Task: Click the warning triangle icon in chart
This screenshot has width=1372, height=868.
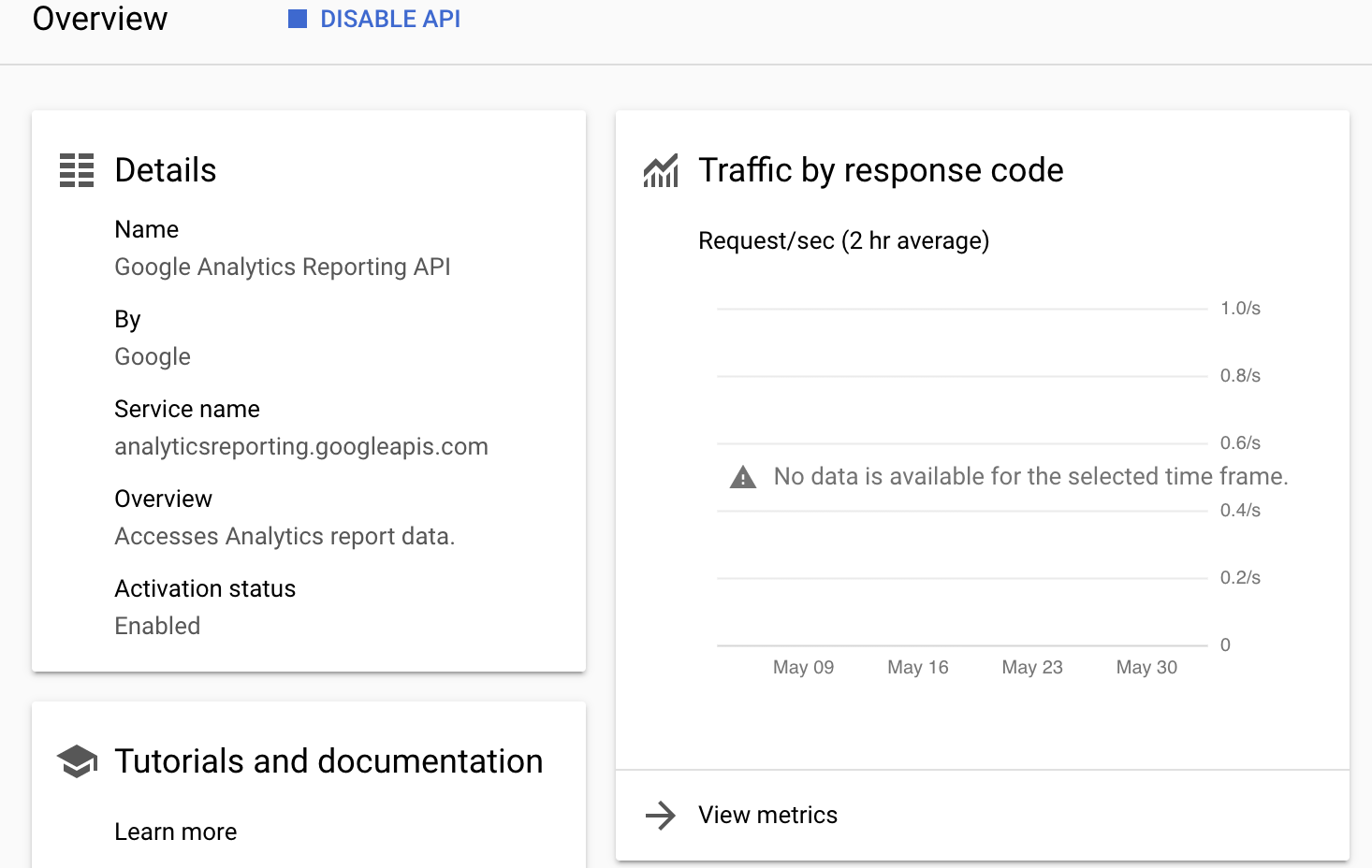Action: tap(742, 477)
